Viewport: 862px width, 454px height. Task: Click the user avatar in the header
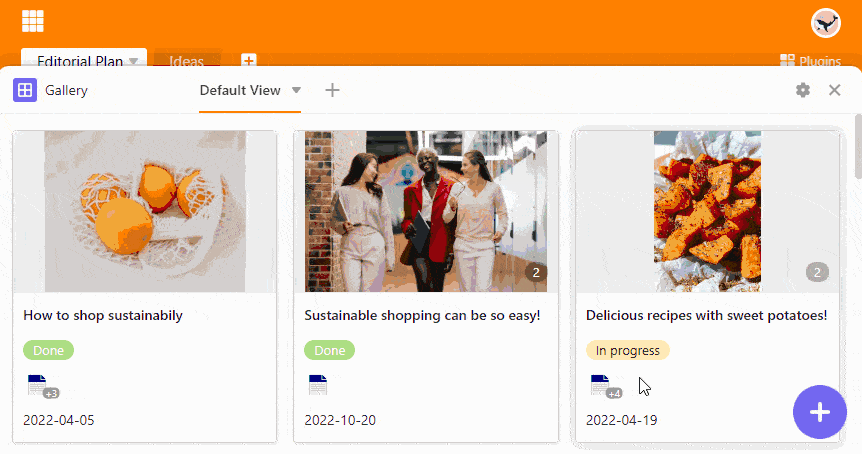(x=825, y=22)
